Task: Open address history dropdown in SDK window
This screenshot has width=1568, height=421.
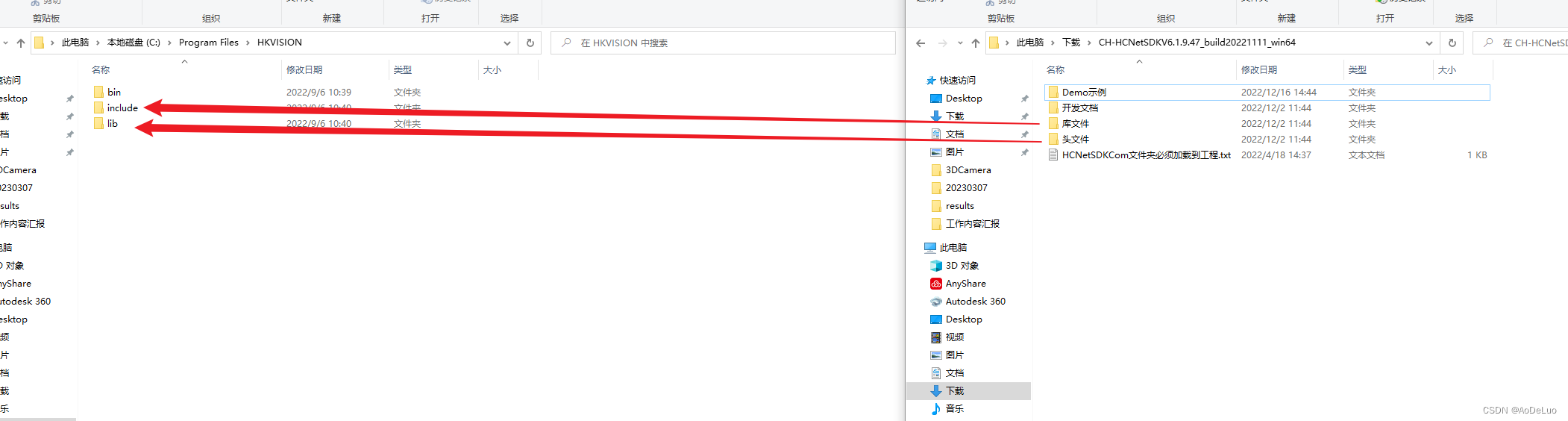Action: pos(1429,43)
